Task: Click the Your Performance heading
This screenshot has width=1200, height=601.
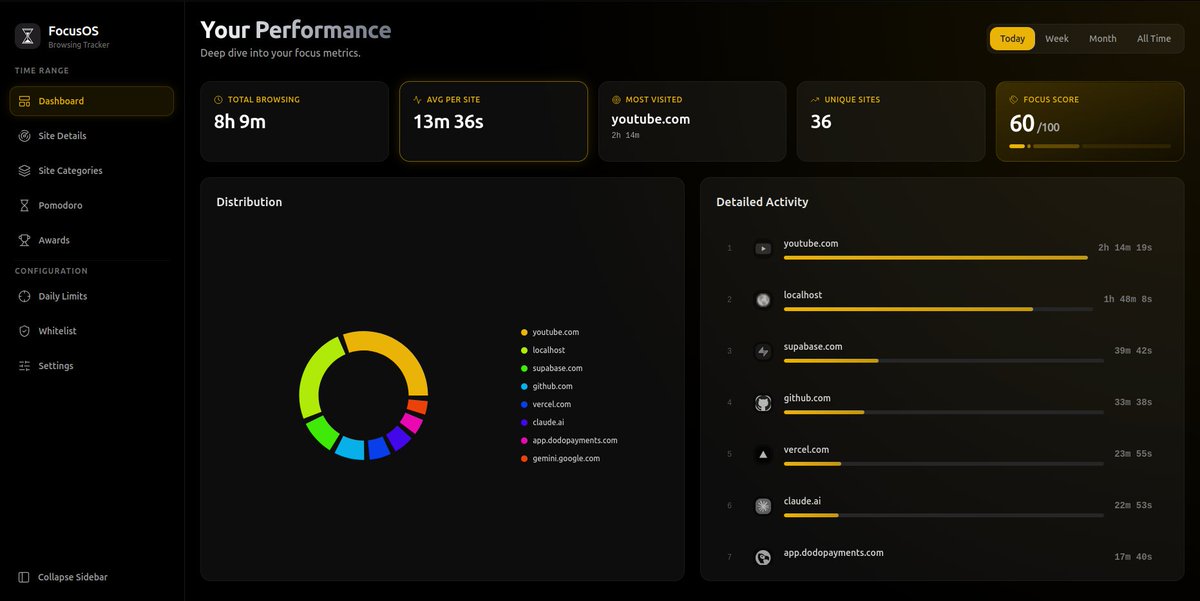Action: (296, 30)
